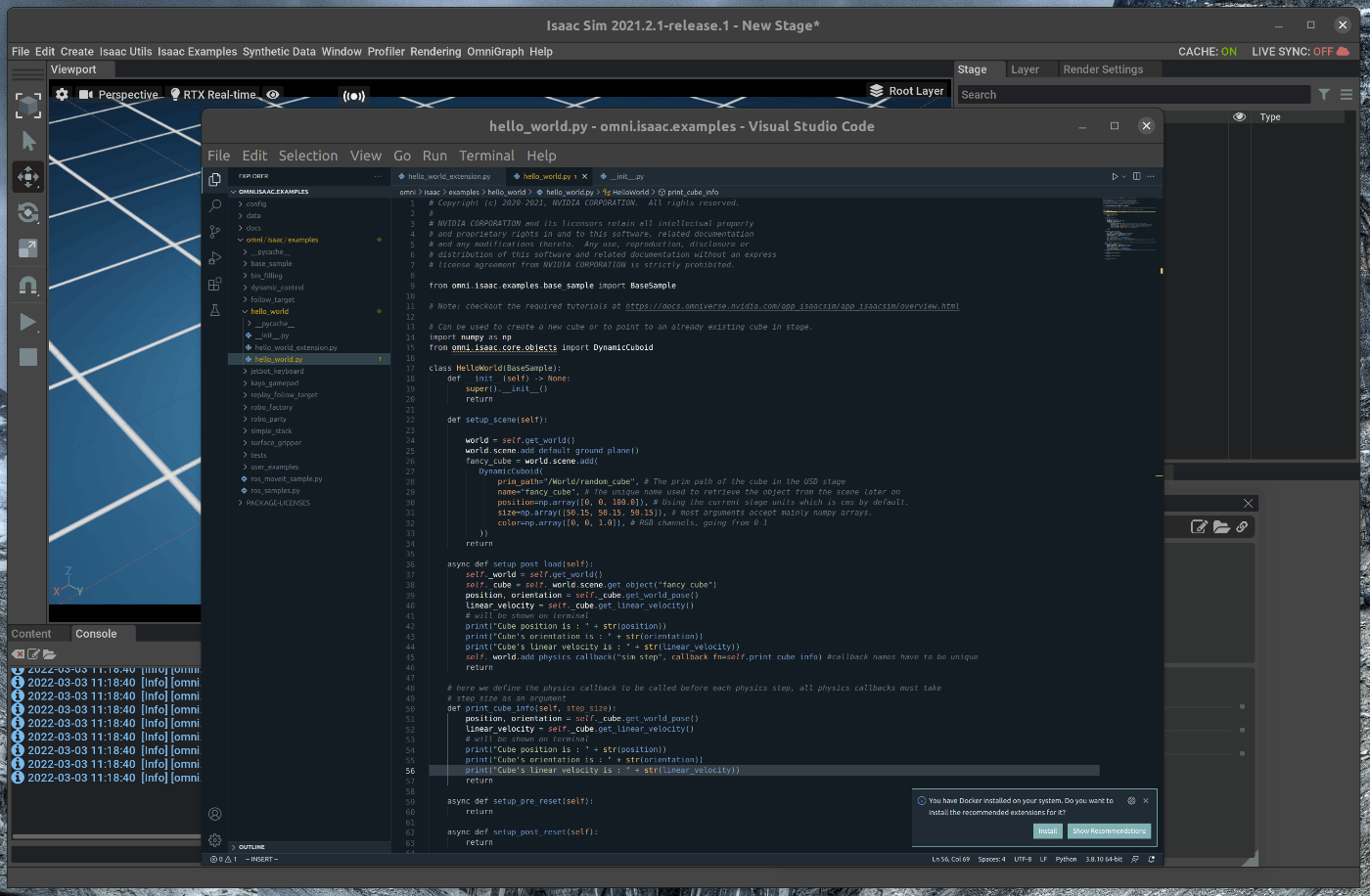Start simulation with Play button
Image resolution: width=1370 pixels, height=896 pixels.
coord(28,322)
